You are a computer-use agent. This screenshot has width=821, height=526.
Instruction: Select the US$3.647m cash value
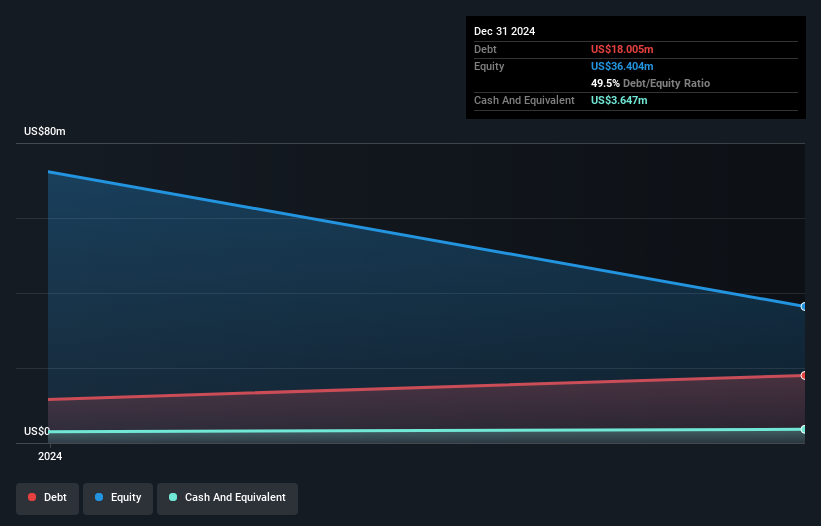pos(619,100)
